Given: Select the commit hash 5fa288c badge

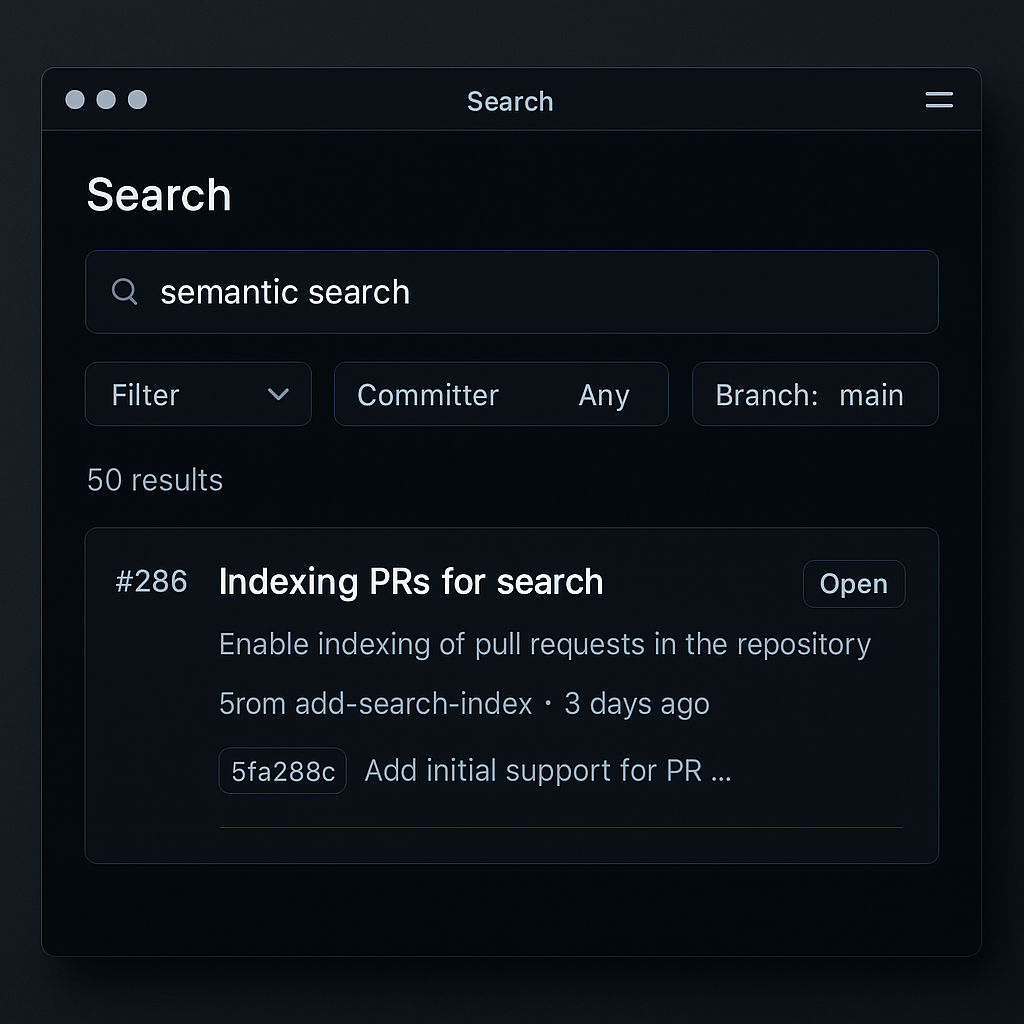Looking at the screenshot, I should coord(282,770).
